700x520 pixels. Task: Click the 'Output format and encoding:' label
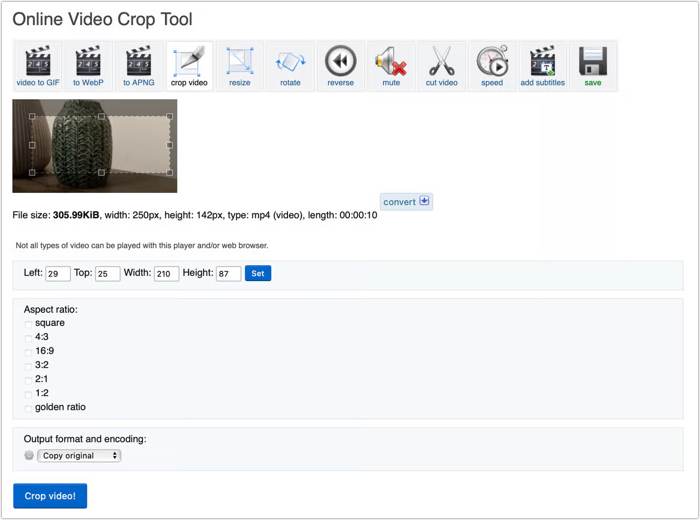coord(85,439)
